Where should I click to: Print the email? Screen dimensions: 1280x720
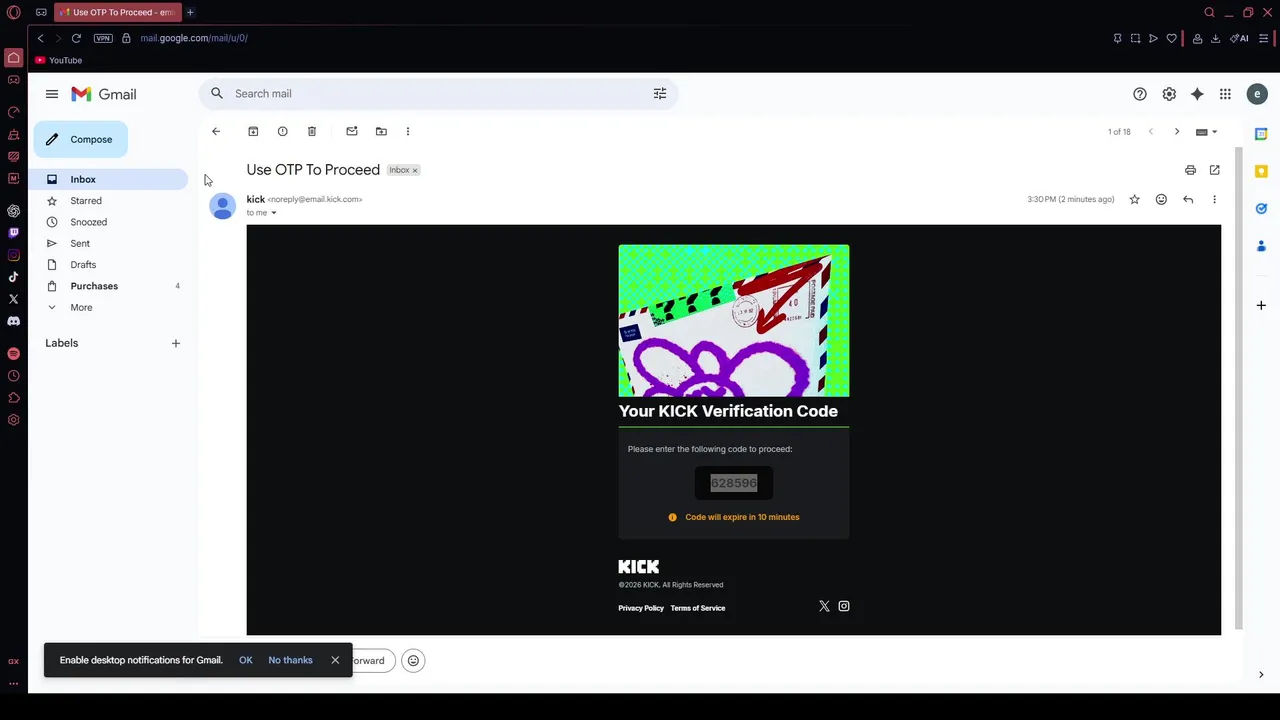click(1190, 170)
